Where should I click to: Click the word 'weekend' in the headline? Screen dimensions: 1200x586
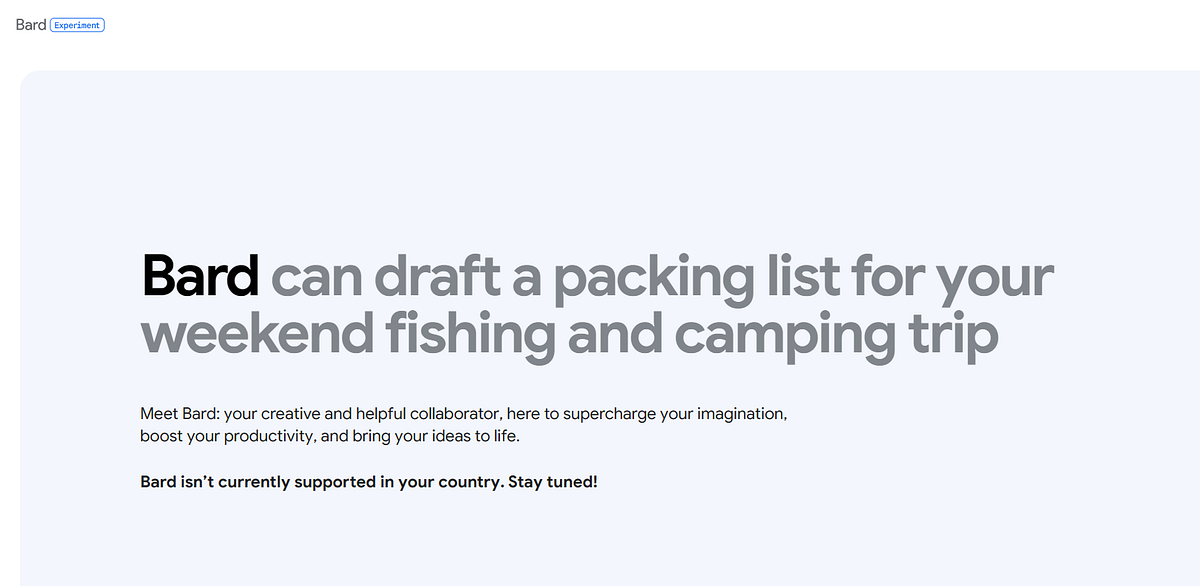pos(248,335)
